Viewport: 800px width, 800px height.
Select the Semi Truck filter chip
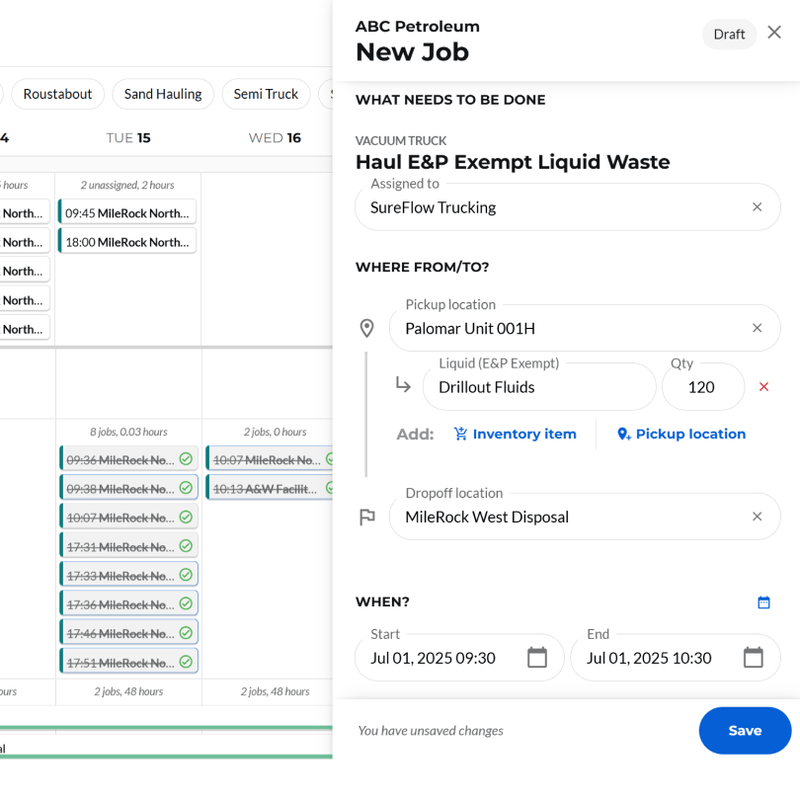(266, 94)
